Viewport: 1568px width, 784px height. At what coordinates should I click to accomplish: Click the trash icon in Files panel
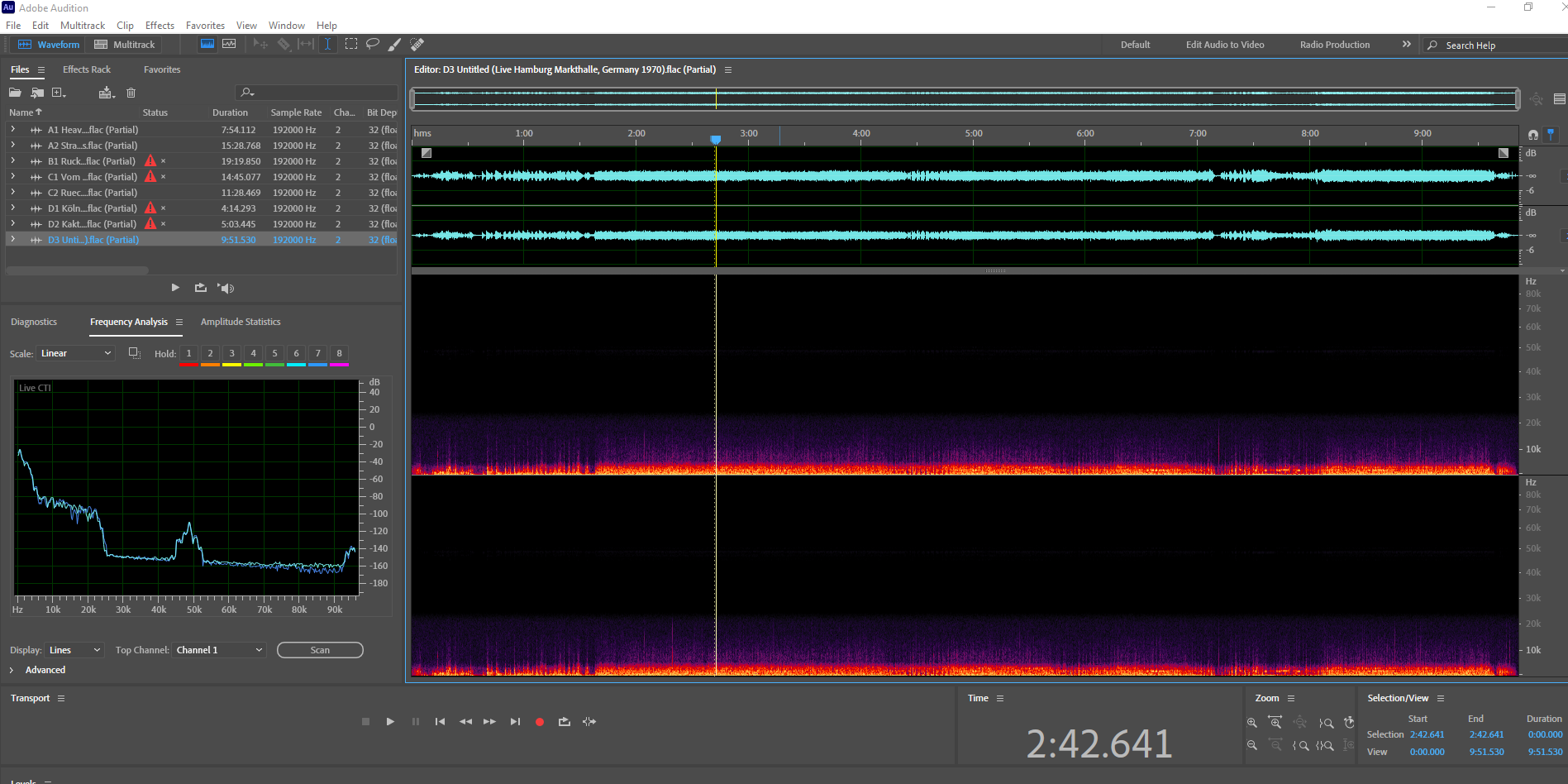tap(131, 93)
